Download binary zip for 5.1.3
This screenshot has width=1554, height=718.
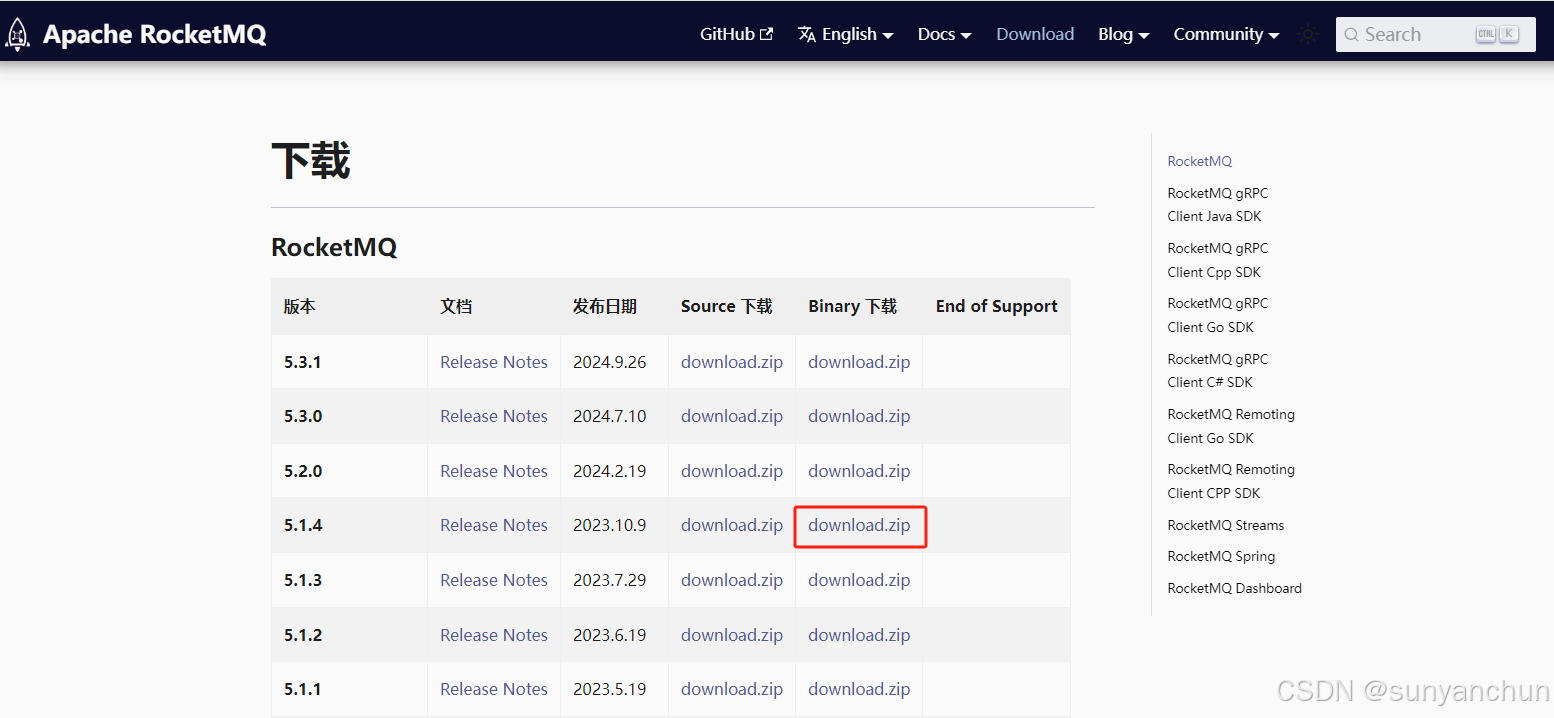pos(859,580)
